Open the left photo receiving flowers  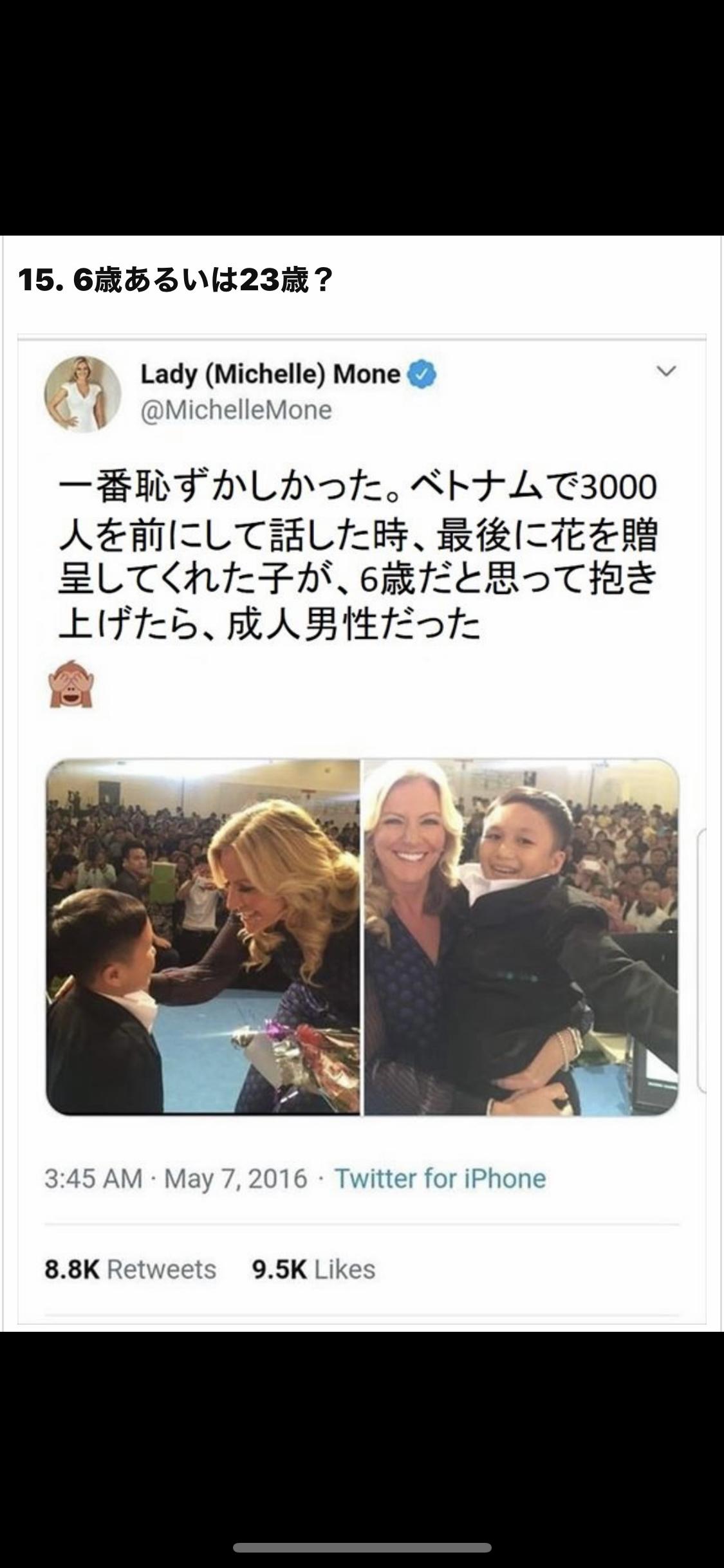click(x=203, y=937)
